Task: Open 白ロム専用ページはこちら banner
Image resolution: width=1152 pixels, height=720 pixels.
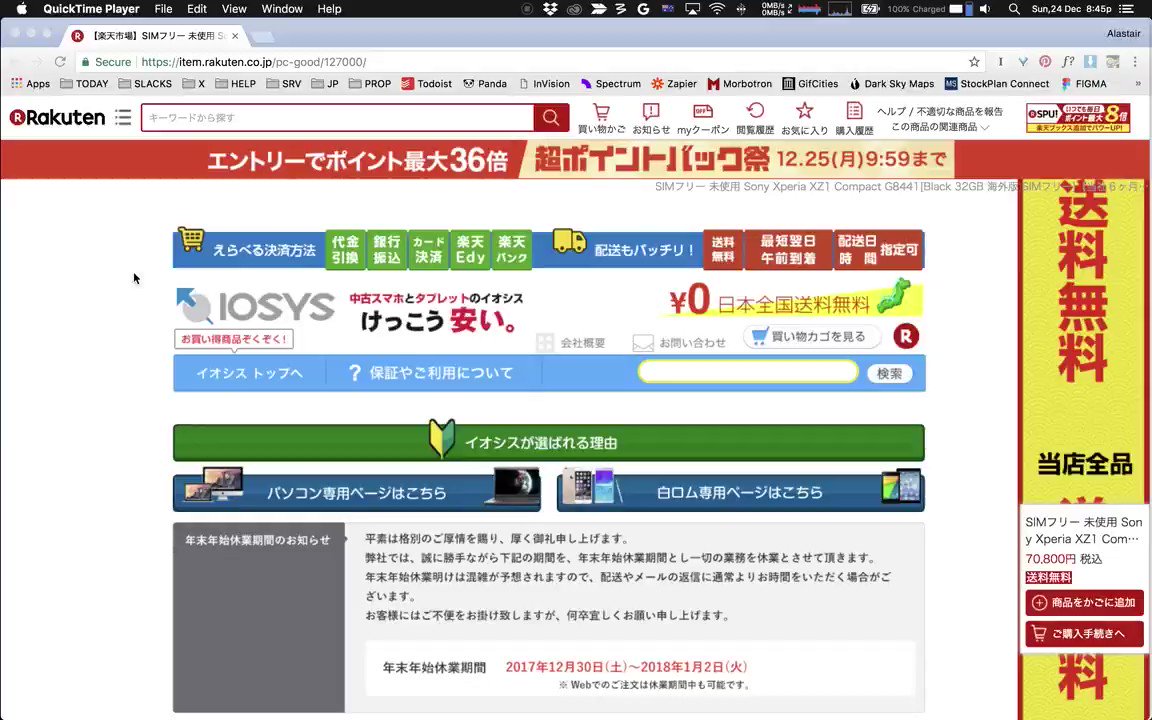Action: (x=741, y=491)
